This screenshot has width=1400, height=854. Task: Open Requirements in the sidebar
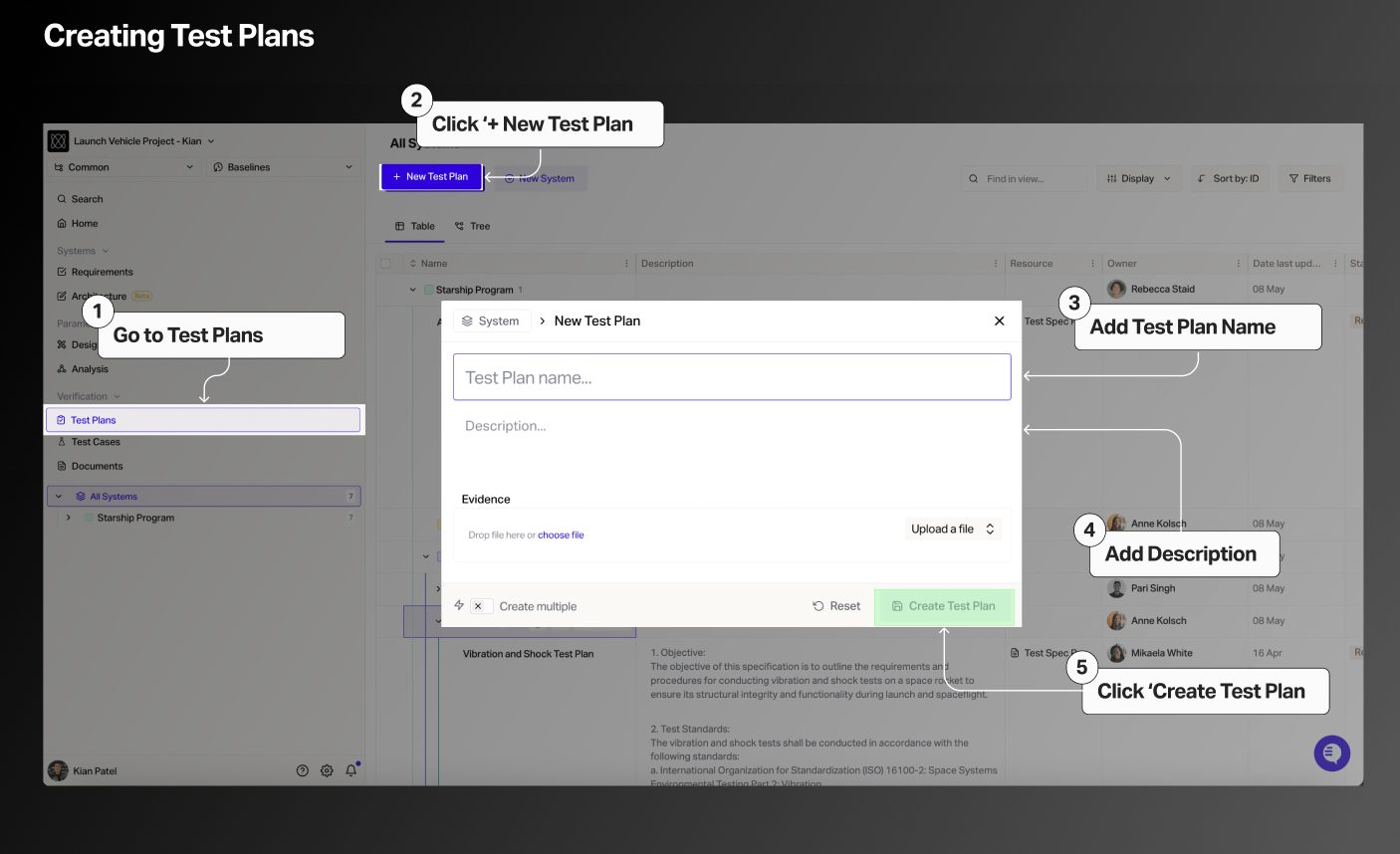click(x=102, y=272)
